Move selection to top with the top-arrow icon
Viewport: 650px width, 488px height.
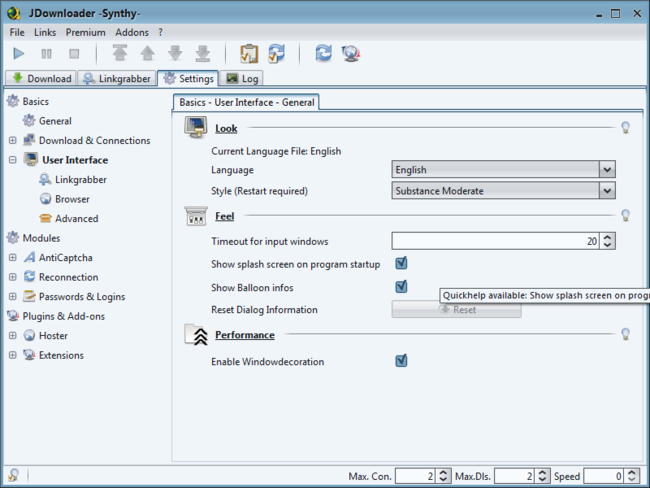click(x=120, y=53)
